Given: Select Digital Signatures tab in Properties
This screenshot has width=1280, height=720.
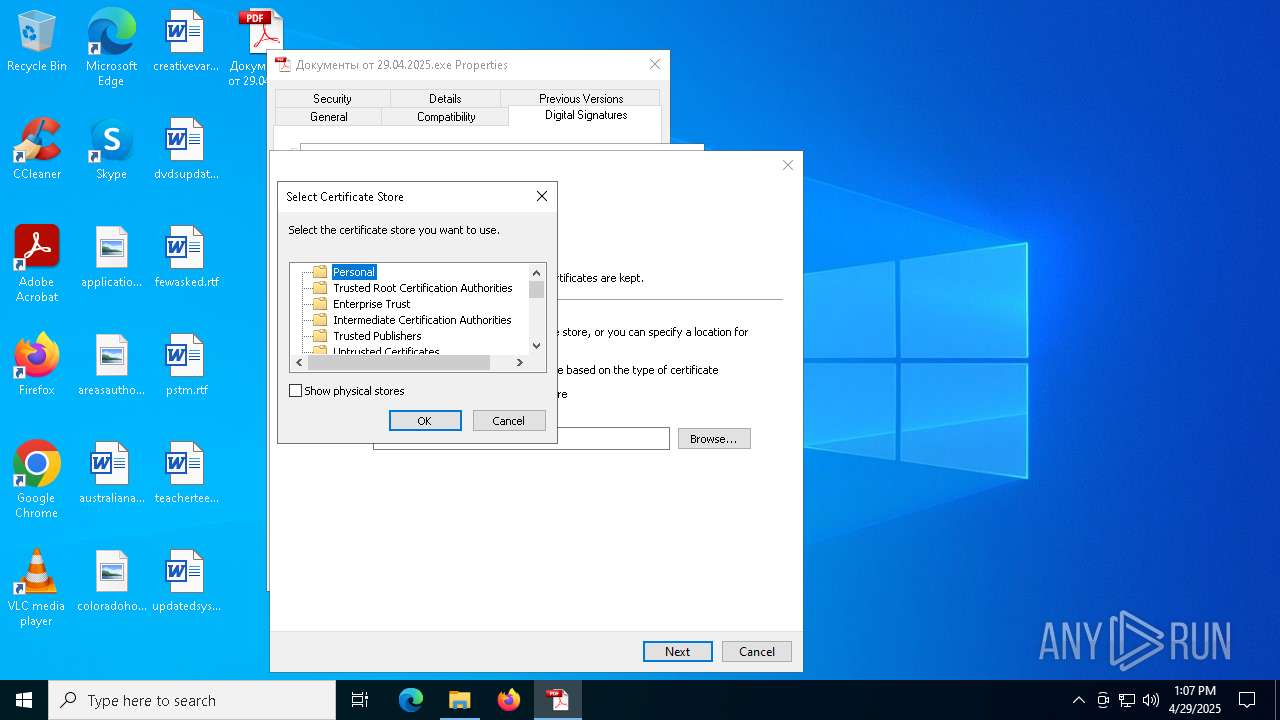Looking at the screenshot, I should pos(586,115).
